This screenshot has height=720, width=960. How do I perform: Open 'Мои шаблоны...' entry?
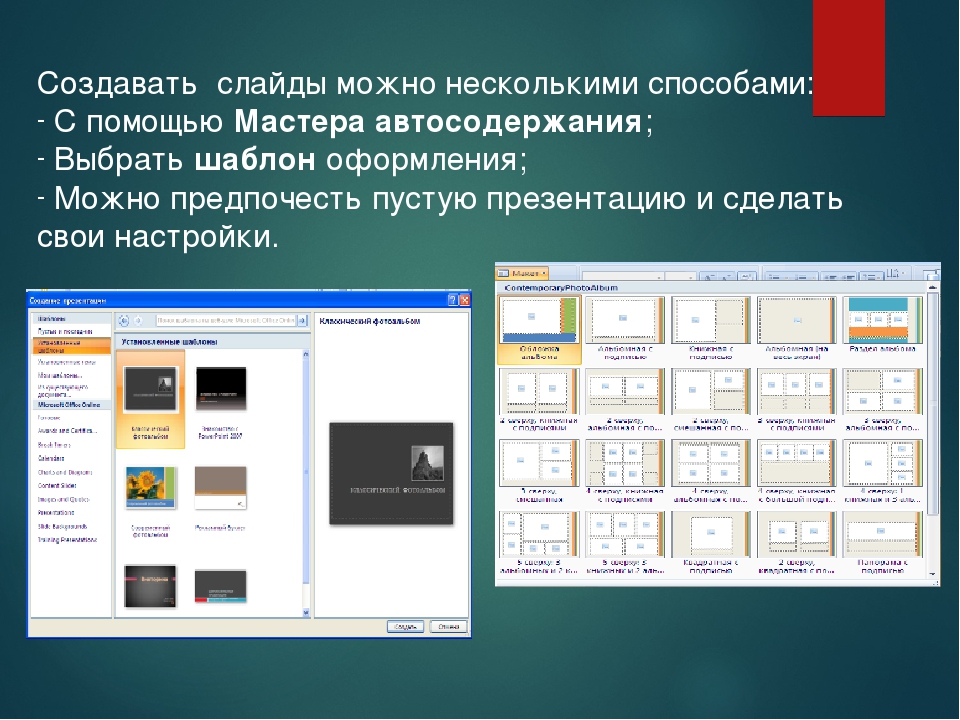click(x=59, y=375)
